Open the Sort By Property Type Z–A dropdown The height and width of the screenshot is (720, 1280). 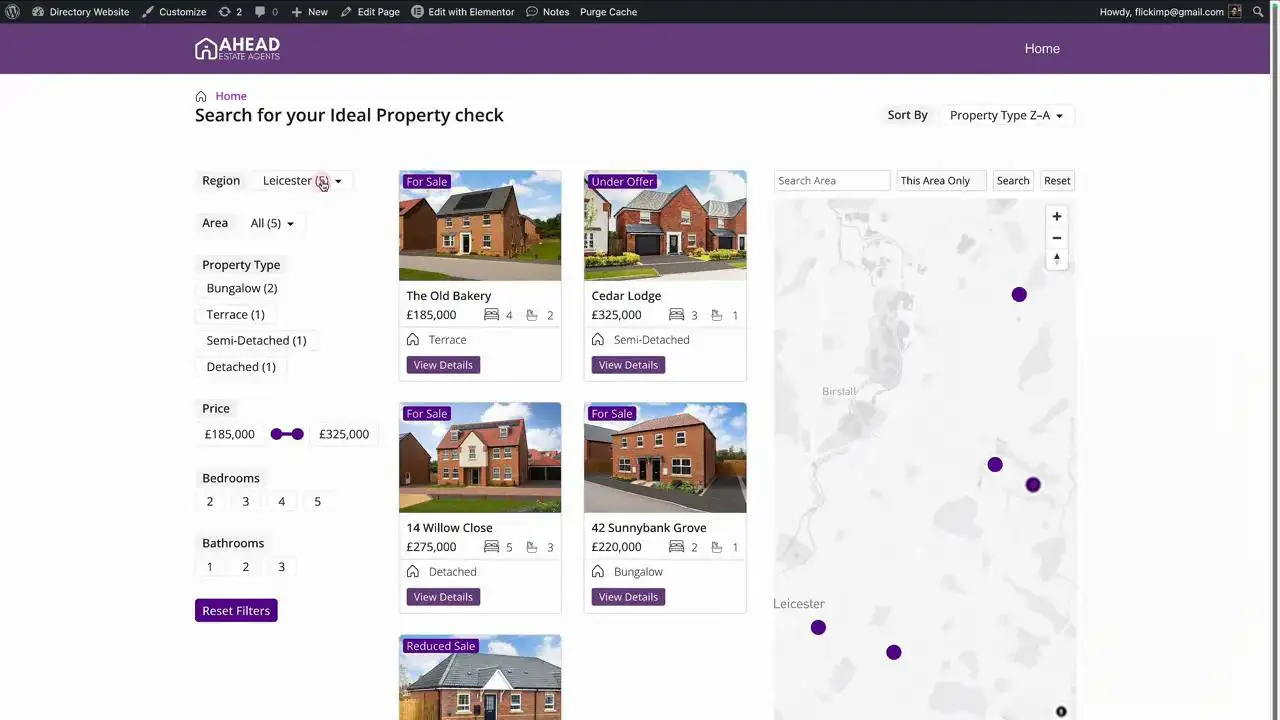[x=1006, y=115]
